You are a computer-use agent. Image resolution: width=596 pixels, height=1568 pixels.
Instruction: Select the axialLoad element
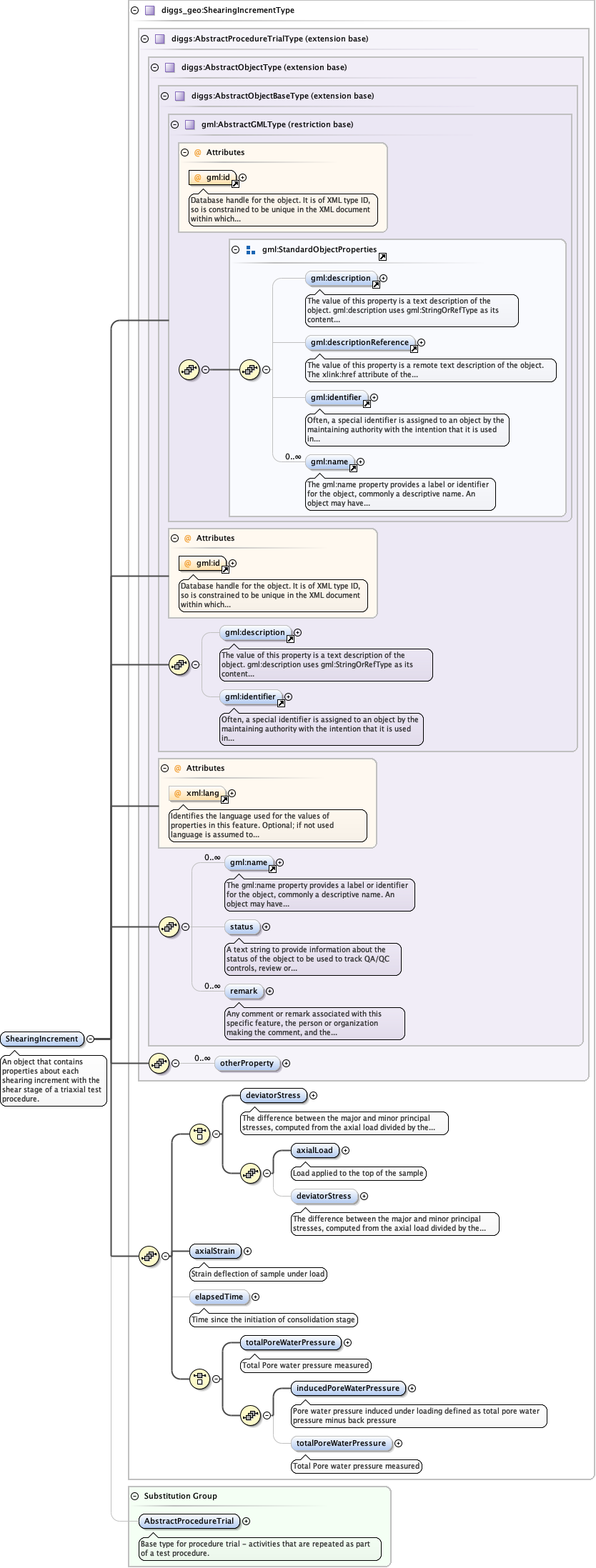314,1150
